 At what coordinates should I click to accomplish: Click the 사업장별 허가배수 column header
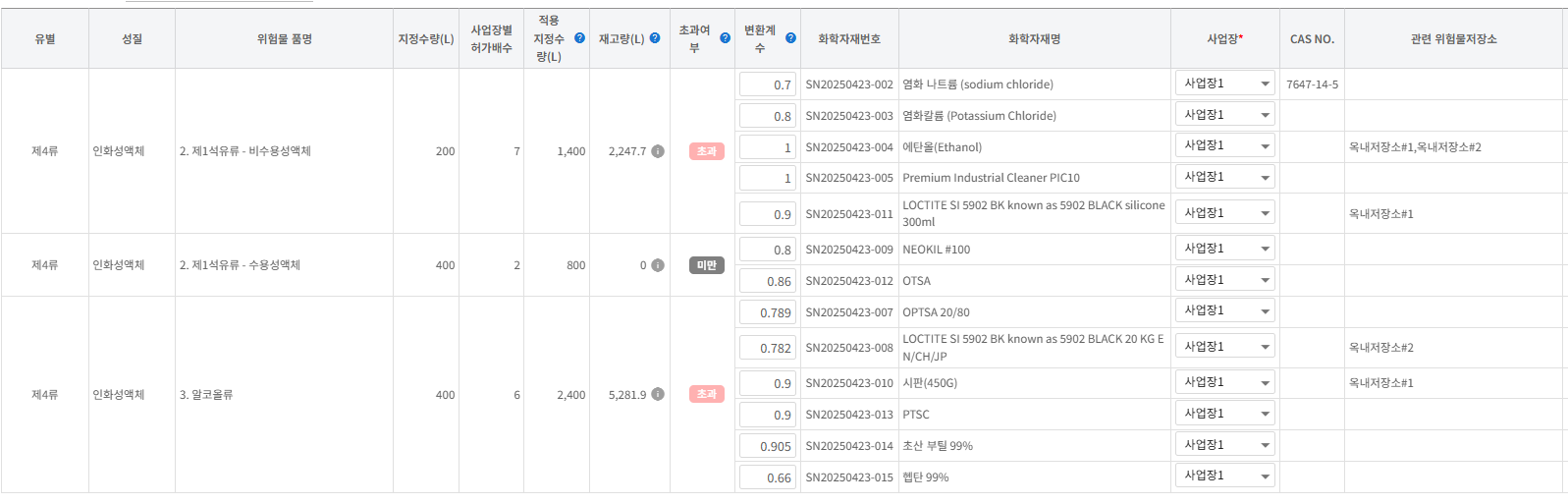point(492,39)
